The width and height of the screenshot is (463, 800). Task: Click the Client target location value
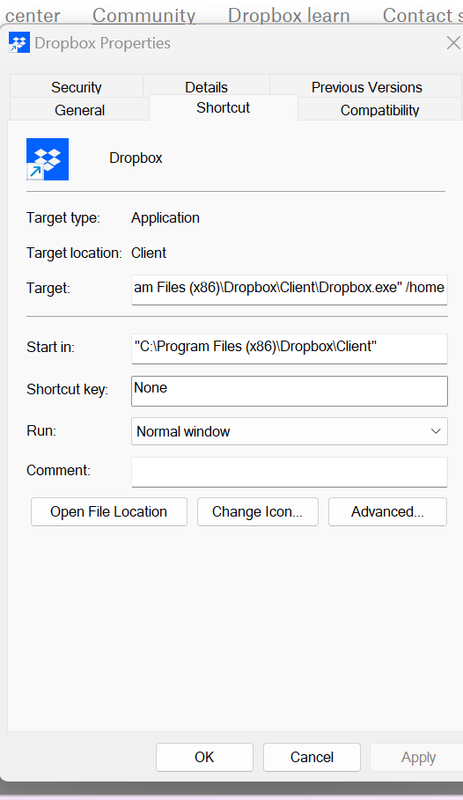[x=149, y=253]
